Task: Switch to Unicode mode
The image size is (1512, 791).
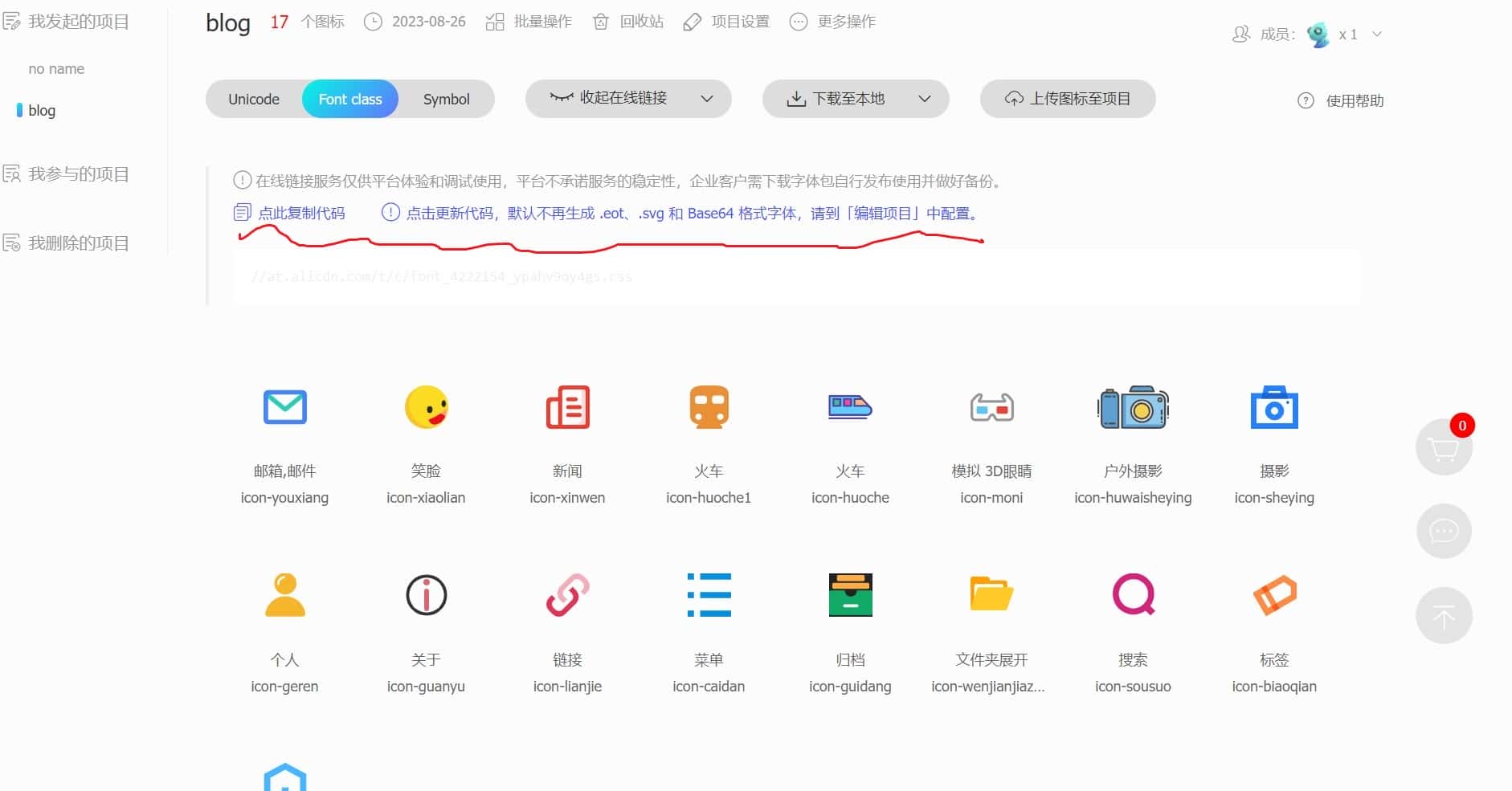Action: [x=254, y=100]
